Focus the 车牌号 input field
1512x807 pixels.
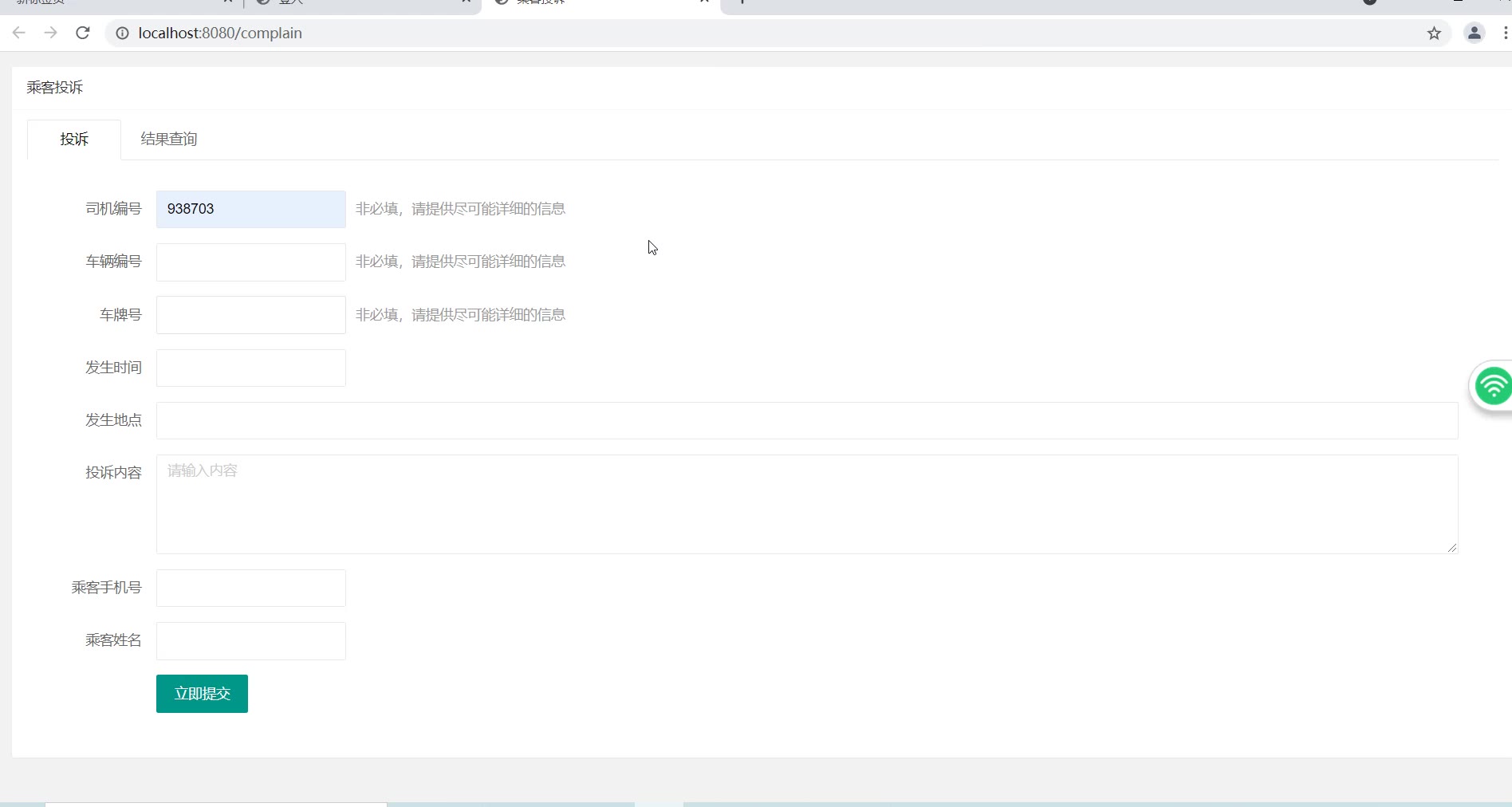251,315
